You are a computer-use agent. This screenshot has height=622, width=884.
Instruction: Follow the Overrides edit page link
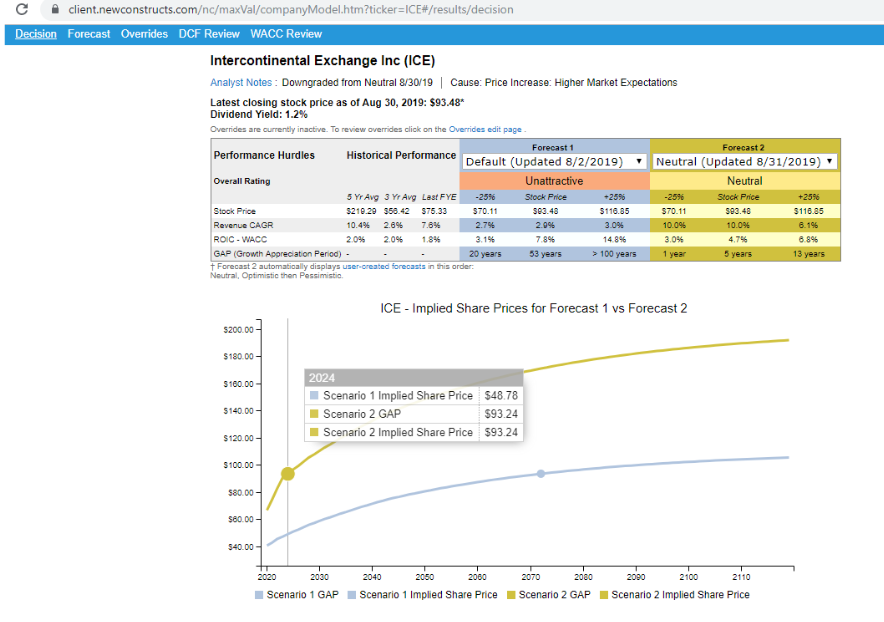click(485, 129)
